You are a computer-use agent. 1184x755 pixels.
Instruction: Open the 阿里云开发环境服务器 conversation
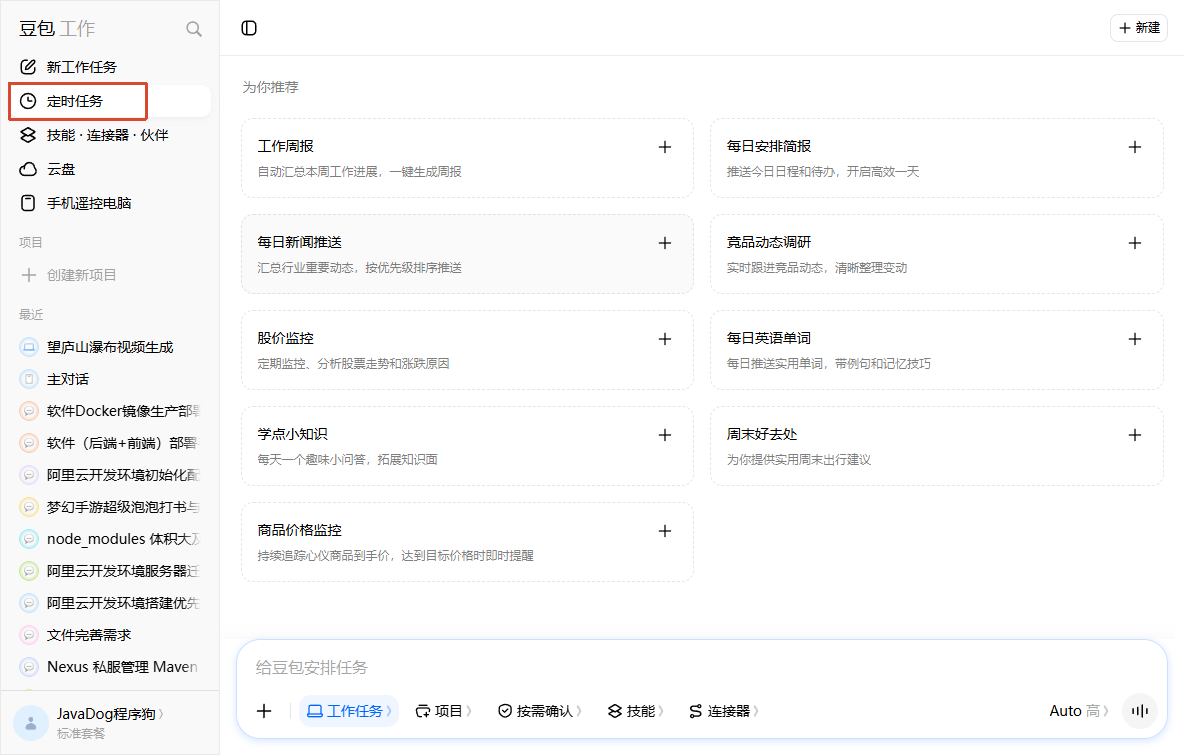pos(109,571)
